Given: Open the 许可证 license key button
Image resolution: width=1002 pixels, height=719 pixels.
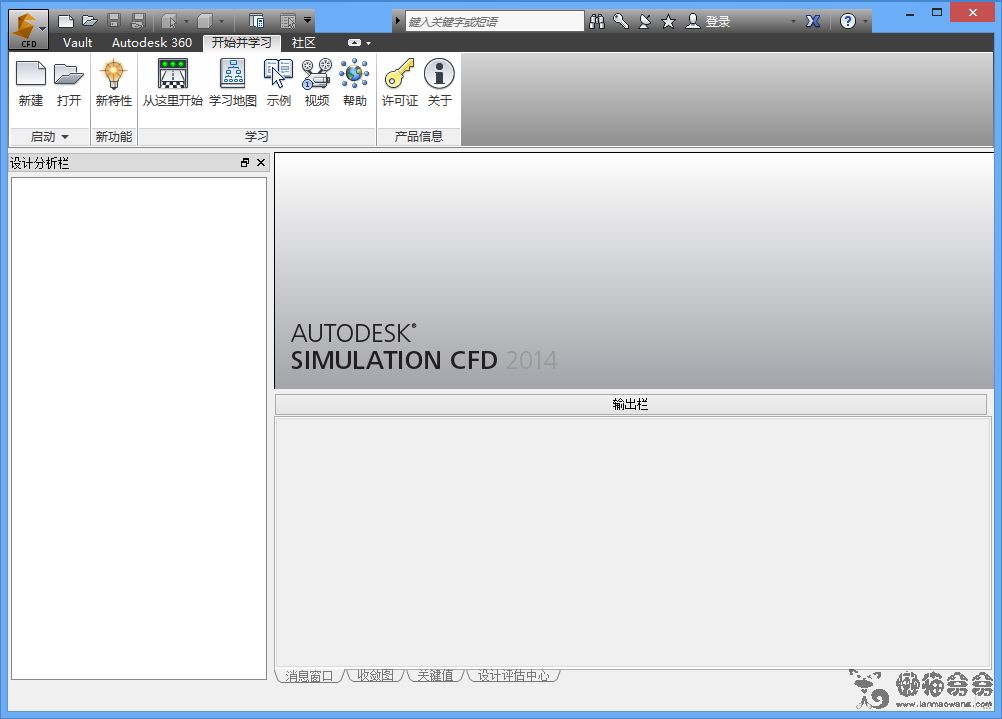Looking at the screenshot, I should pos(399,83).
